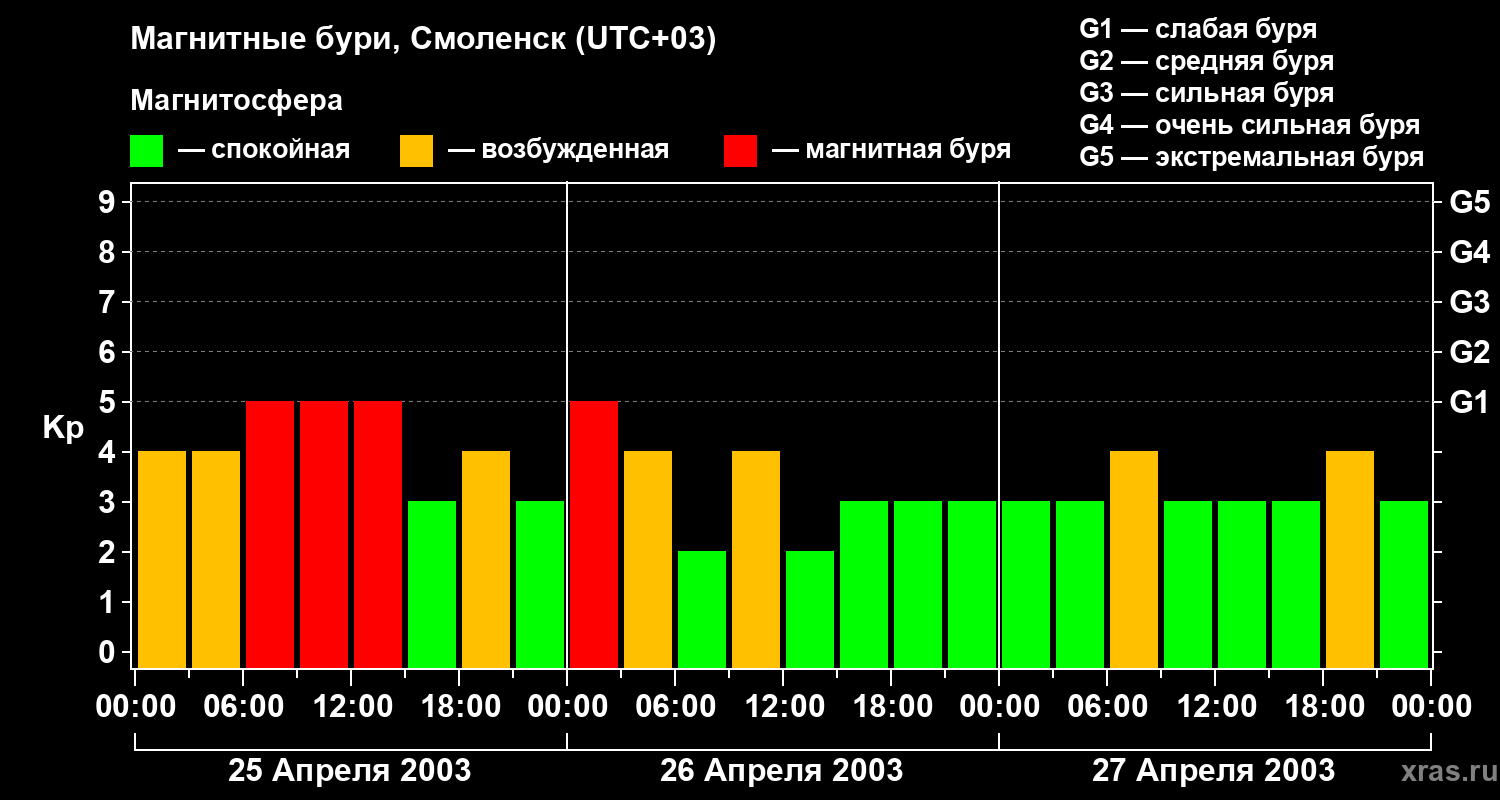Image resolution: width=1500 pixels, height=800 pixels.
Task: Select the first red Kp 5 bar on 25 April
Action: coord(270,534)
